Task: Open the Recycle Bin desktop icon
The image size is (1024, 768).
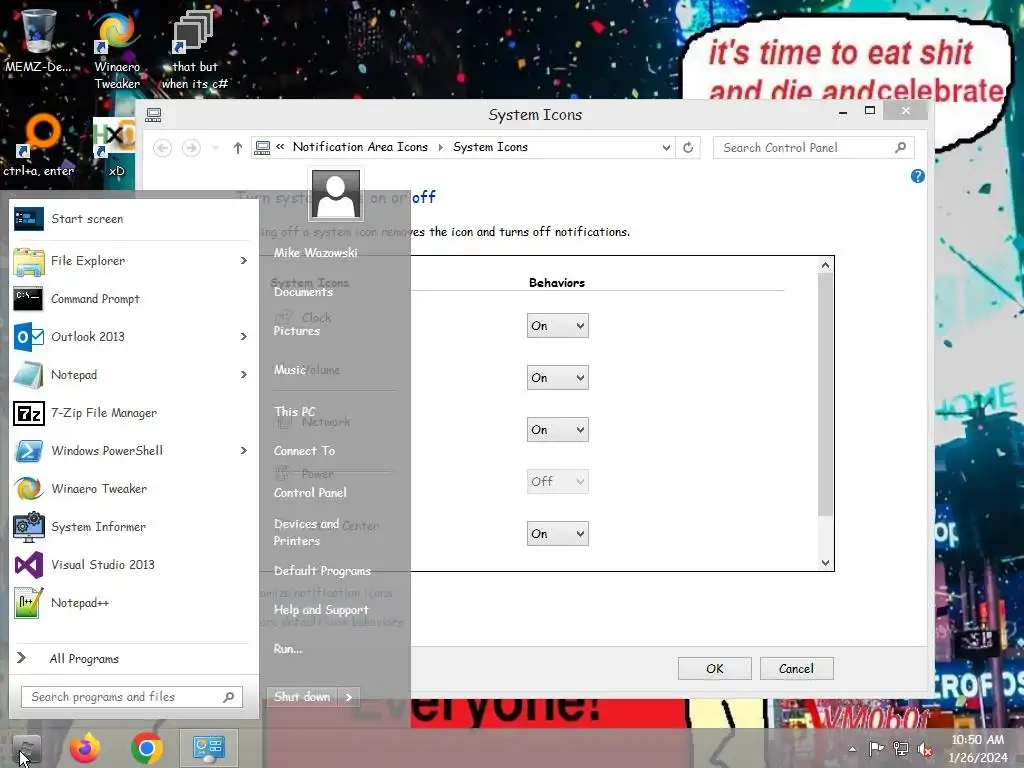Action: click(39, 41)
